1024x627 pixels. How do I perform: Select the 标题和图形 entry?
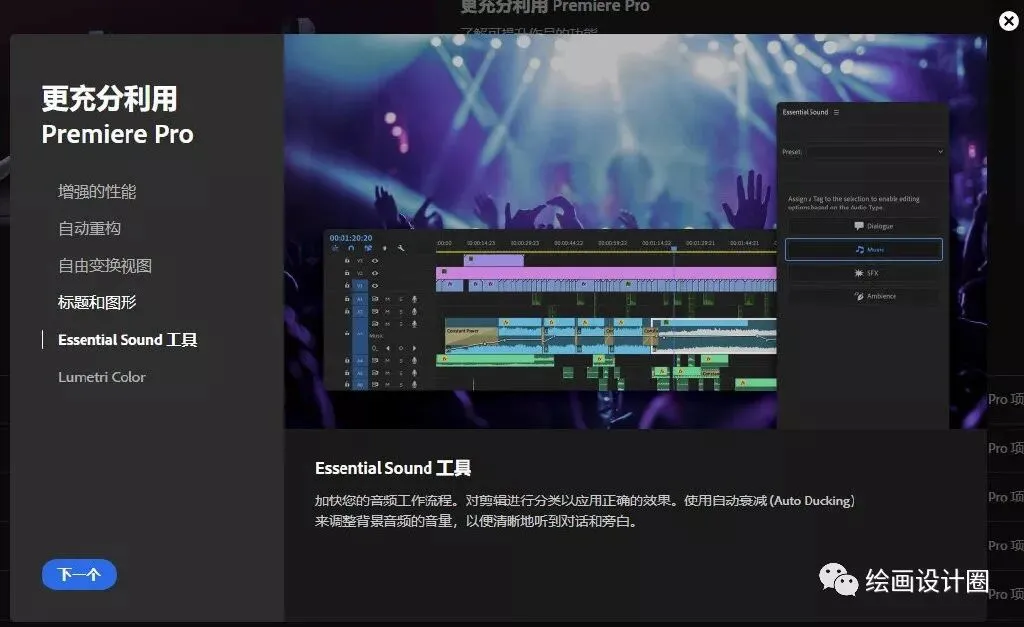[x=97, y=302]
